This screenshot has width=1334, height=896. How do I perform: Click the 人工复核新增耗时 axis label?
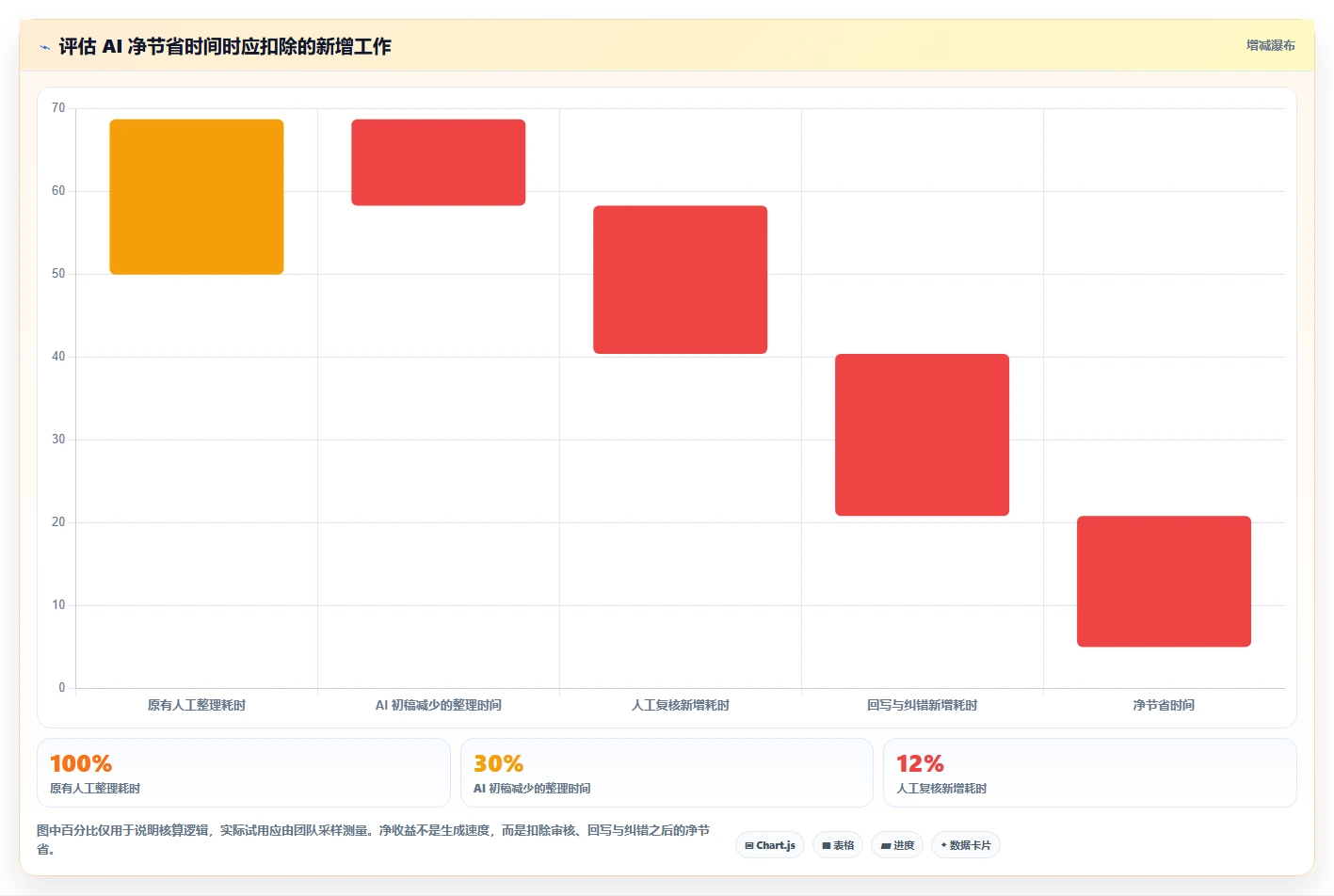coord(680,705)
